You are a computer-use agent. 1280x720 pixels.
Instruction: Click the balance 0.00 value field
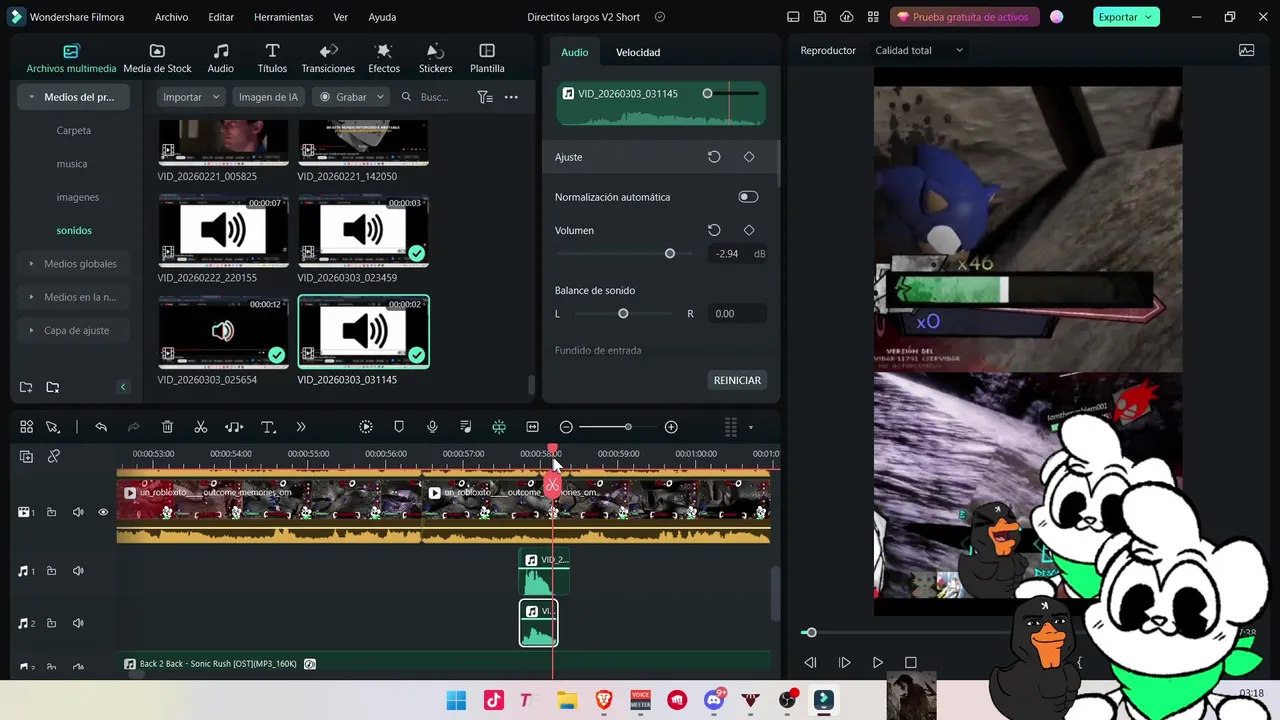pyautogui.click(x=737, y=314)
